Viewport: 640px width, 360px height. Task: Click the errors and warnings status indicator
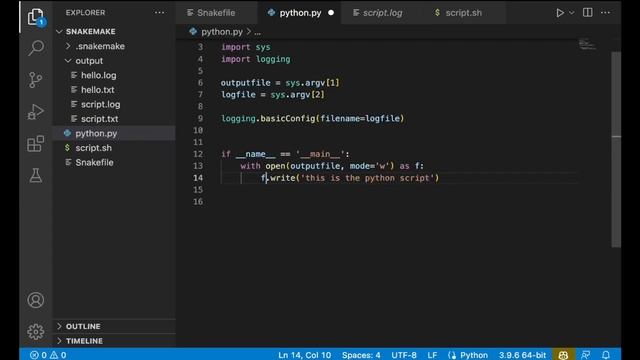pos(48,355)
